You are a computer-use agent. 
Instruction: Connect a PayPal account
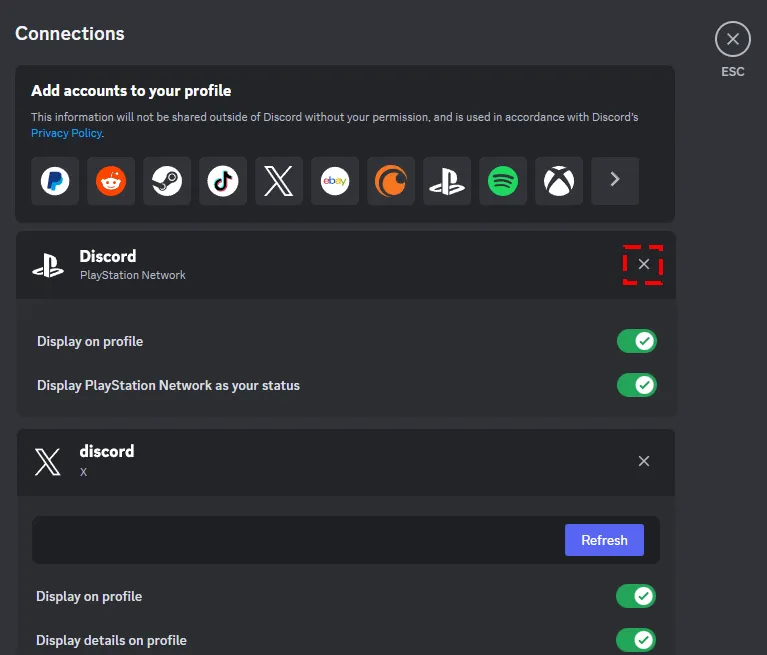[55, 181]
